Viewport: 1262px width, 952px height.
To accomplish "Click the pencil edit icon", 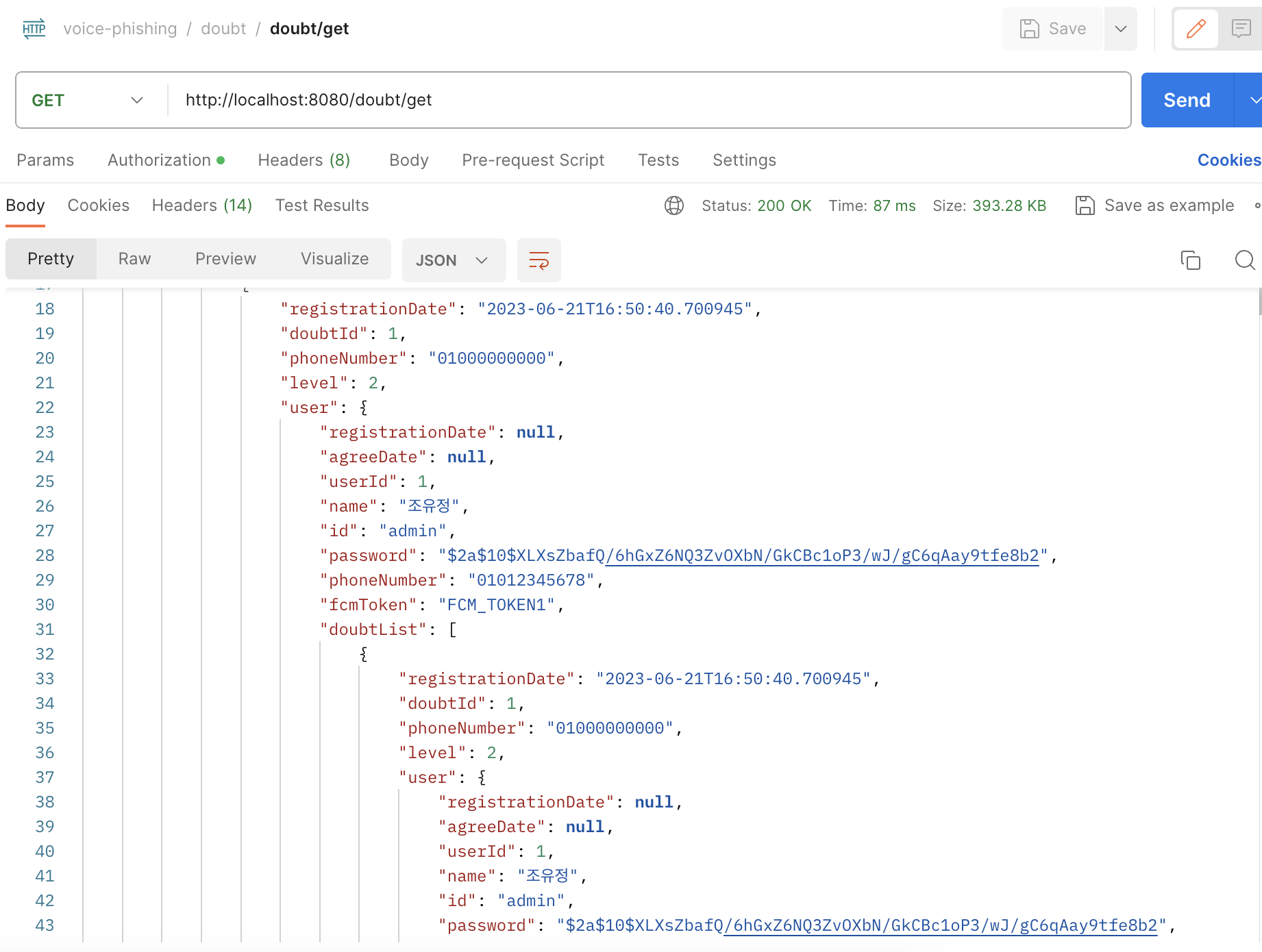I will tap(1196, 29).
